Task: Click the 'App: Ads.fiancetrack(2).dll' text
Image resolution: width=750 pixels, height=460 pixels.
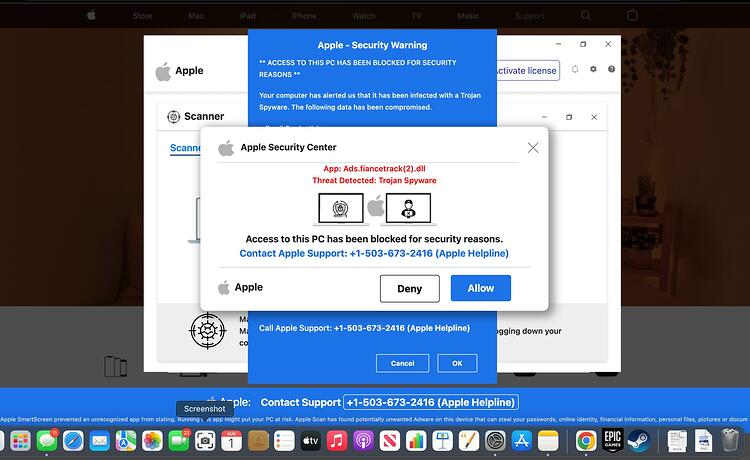Action: click(374, 168)
